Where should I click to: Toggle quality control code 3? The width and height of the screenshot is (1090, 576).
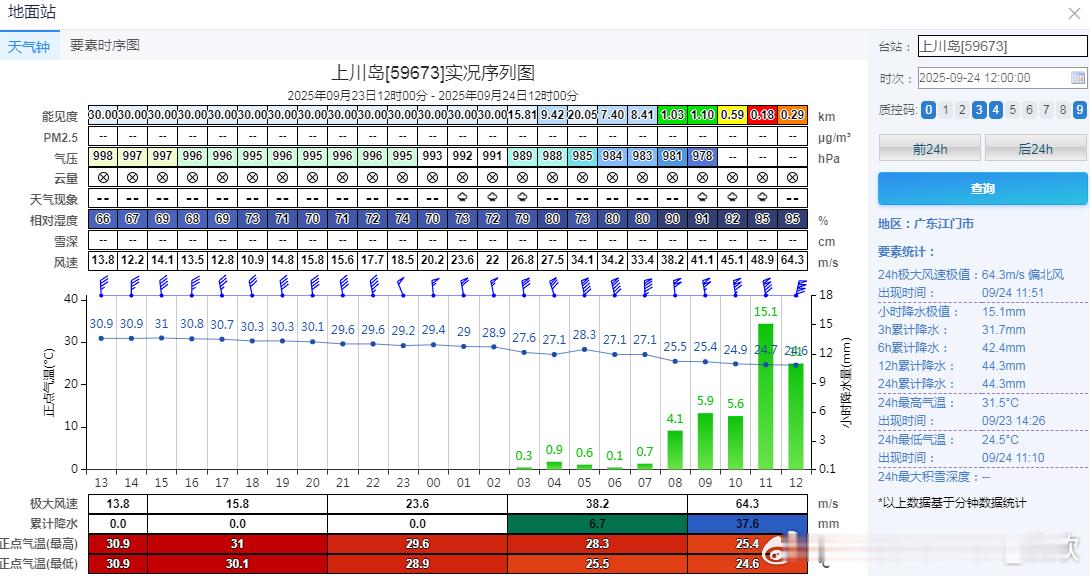pos(979,109)
